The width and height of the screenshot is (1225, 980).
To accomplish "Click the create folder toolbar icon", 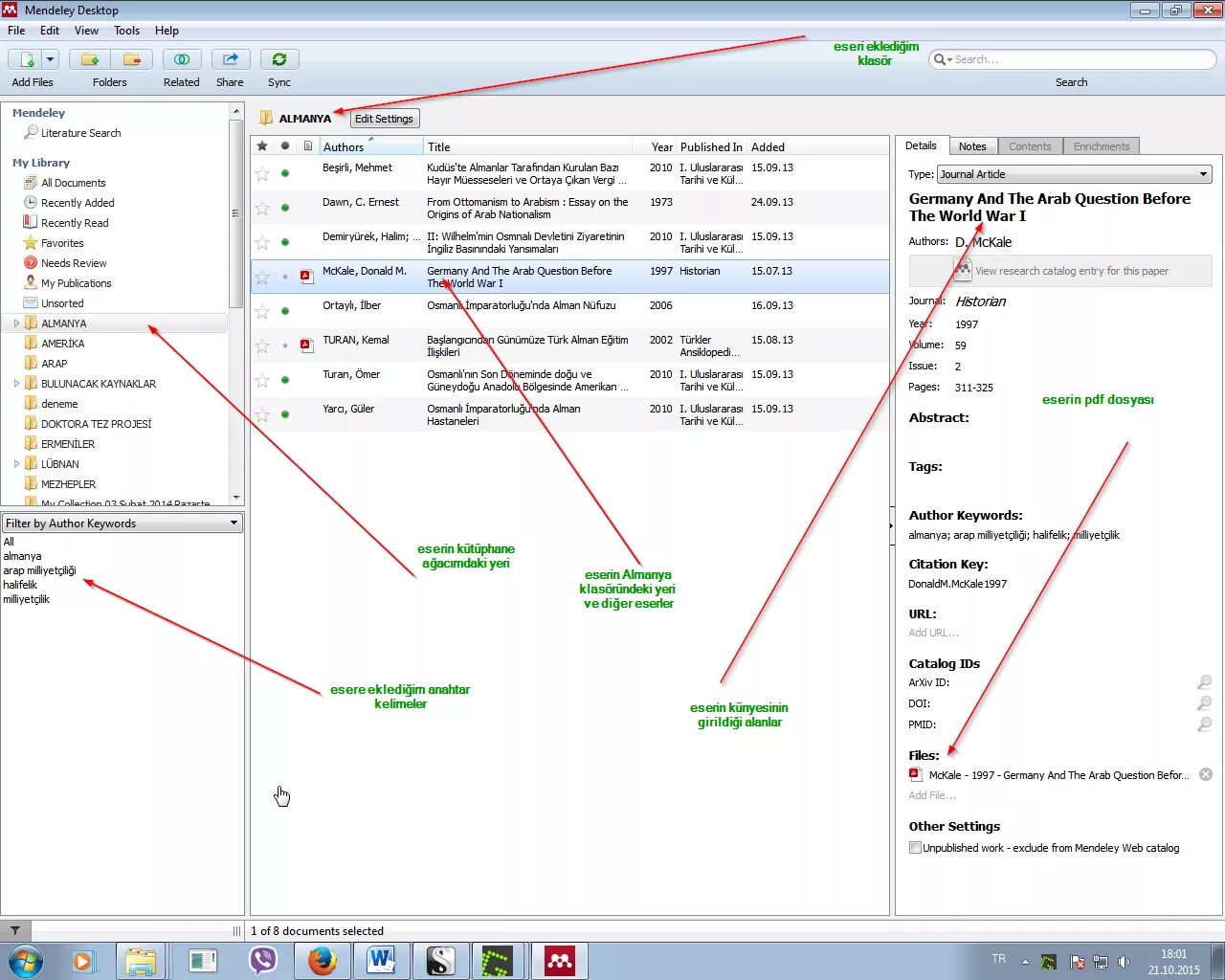I will 90,59.
